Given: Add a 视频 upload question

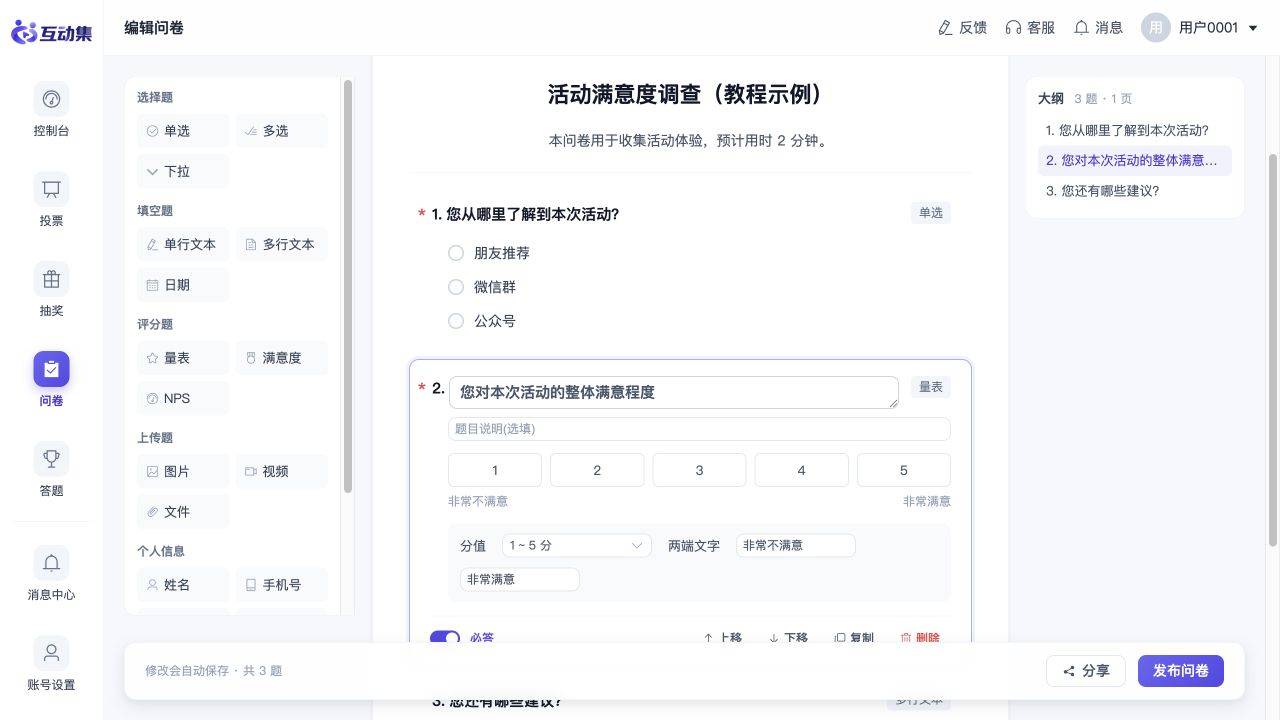Looking at the screenshot, I should [x=282, y=471].
